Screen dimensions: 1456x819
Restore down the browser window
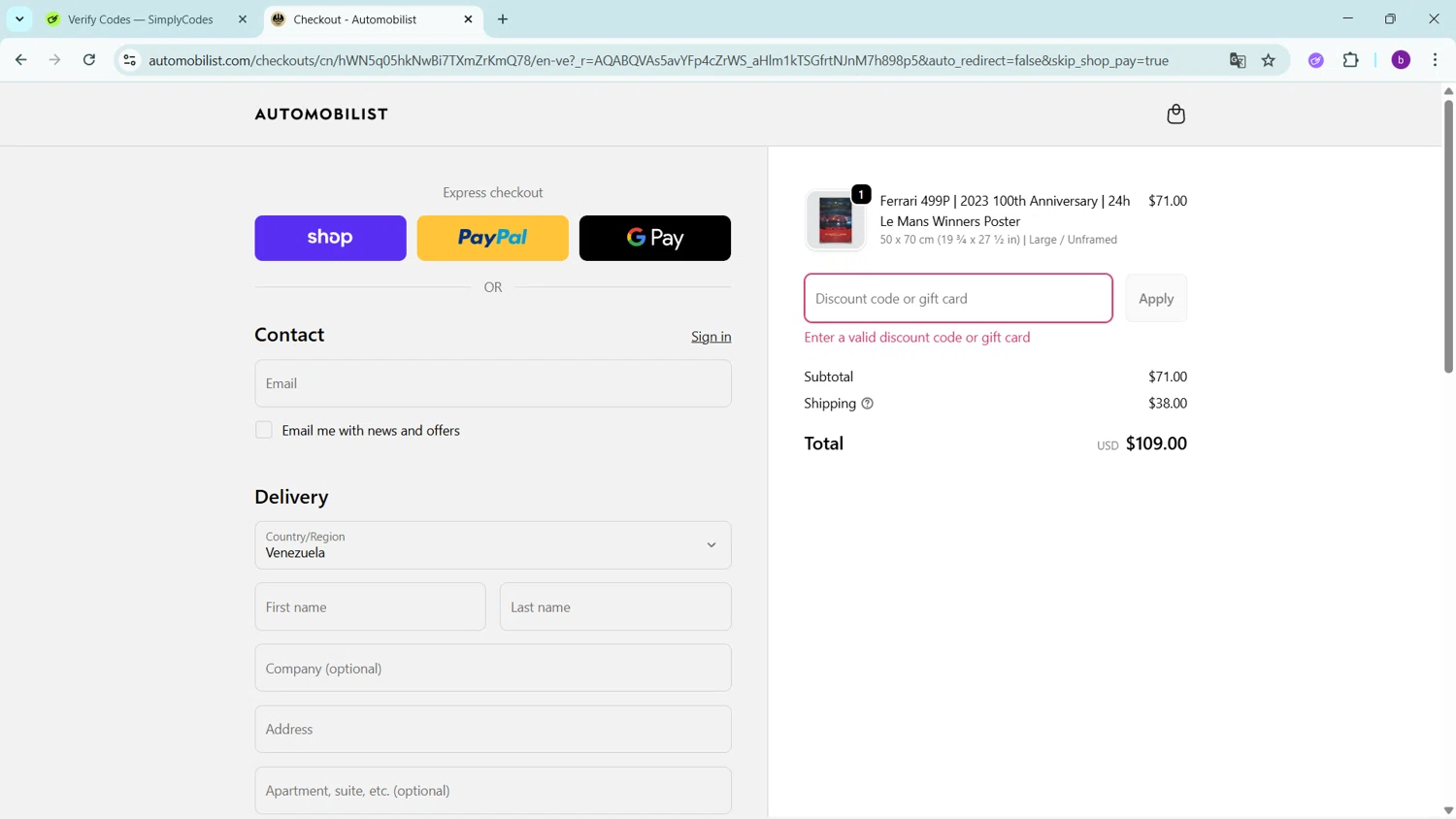(1390, 18)
